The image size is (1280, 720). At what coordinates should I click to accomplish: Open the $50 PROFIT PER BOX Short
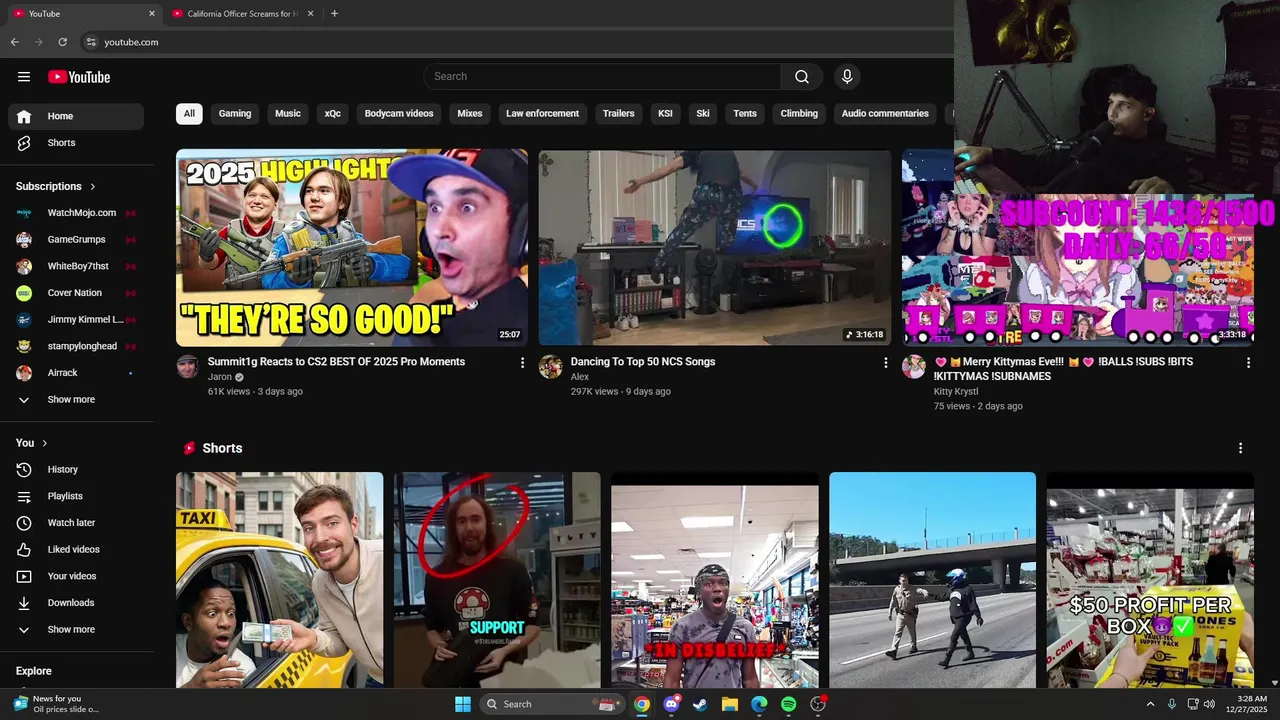(x=1150, y=580)
